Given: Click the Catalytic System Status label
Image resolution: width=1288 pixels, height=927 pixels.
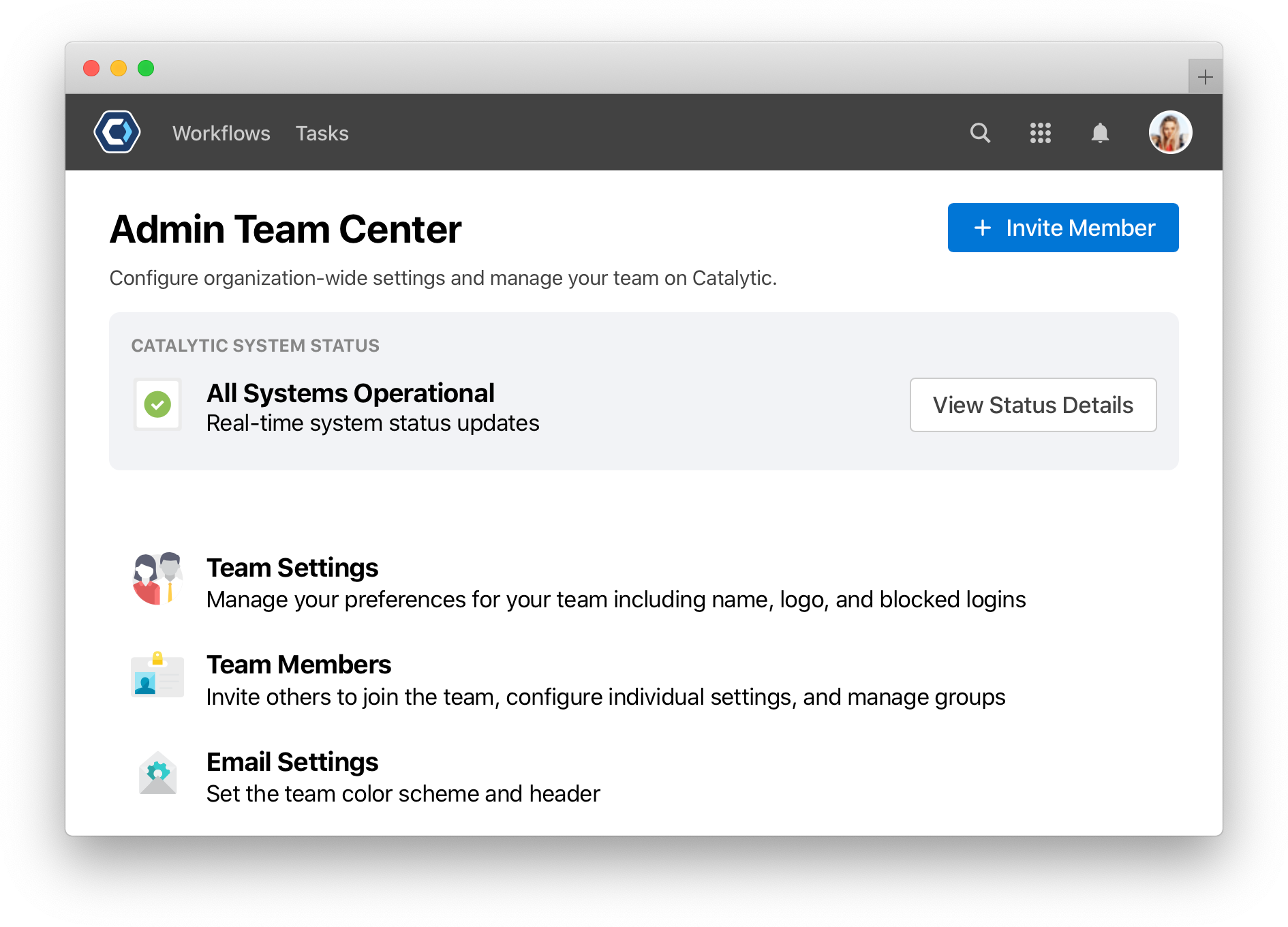Looking at the screenshot, I should coord(256,346).
